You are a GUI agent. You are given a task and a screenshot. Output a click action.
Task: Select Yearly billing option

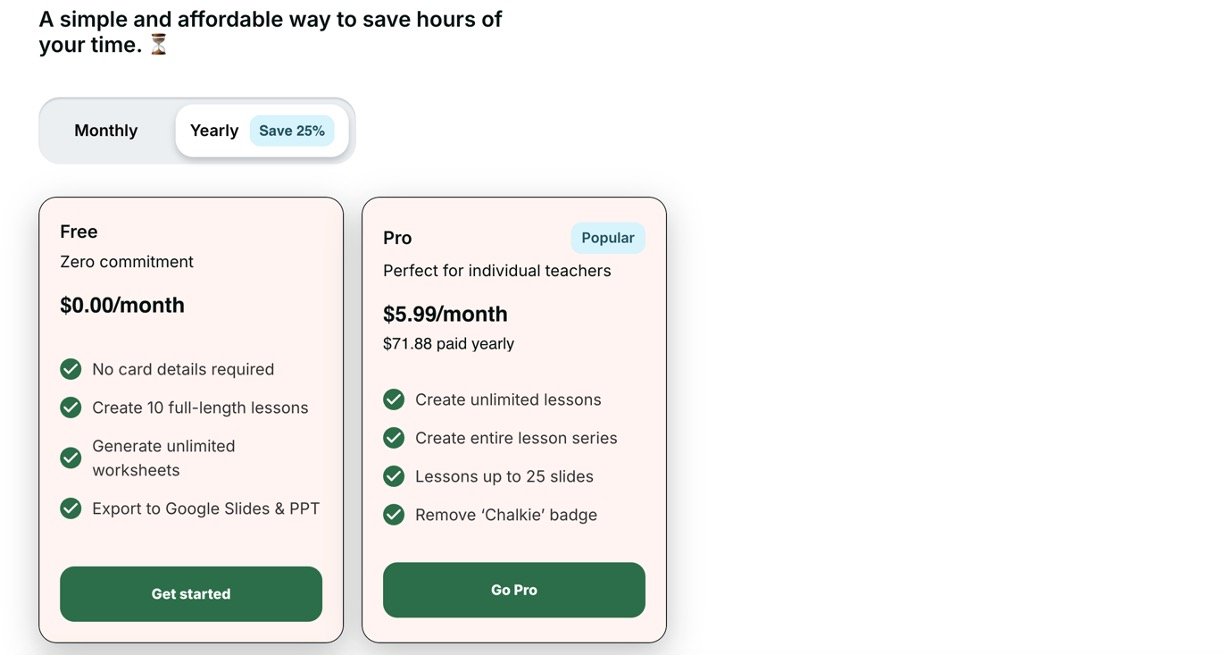214,131
